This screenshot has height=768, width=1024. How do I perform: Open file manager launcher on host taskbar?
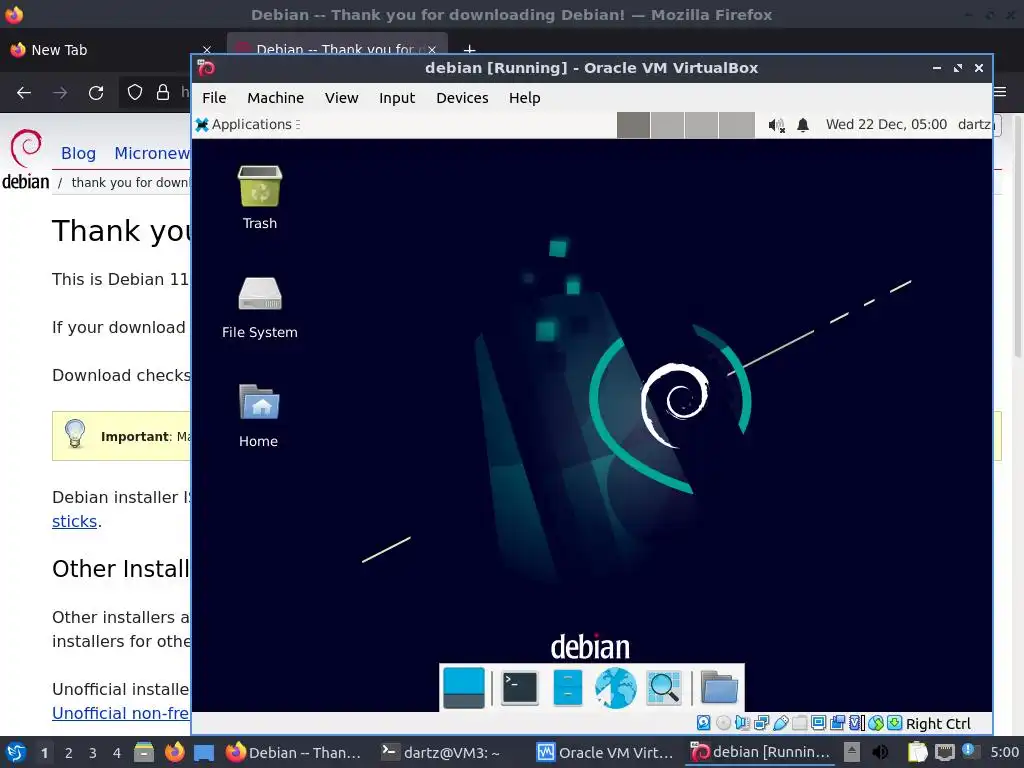click(144, 752)
